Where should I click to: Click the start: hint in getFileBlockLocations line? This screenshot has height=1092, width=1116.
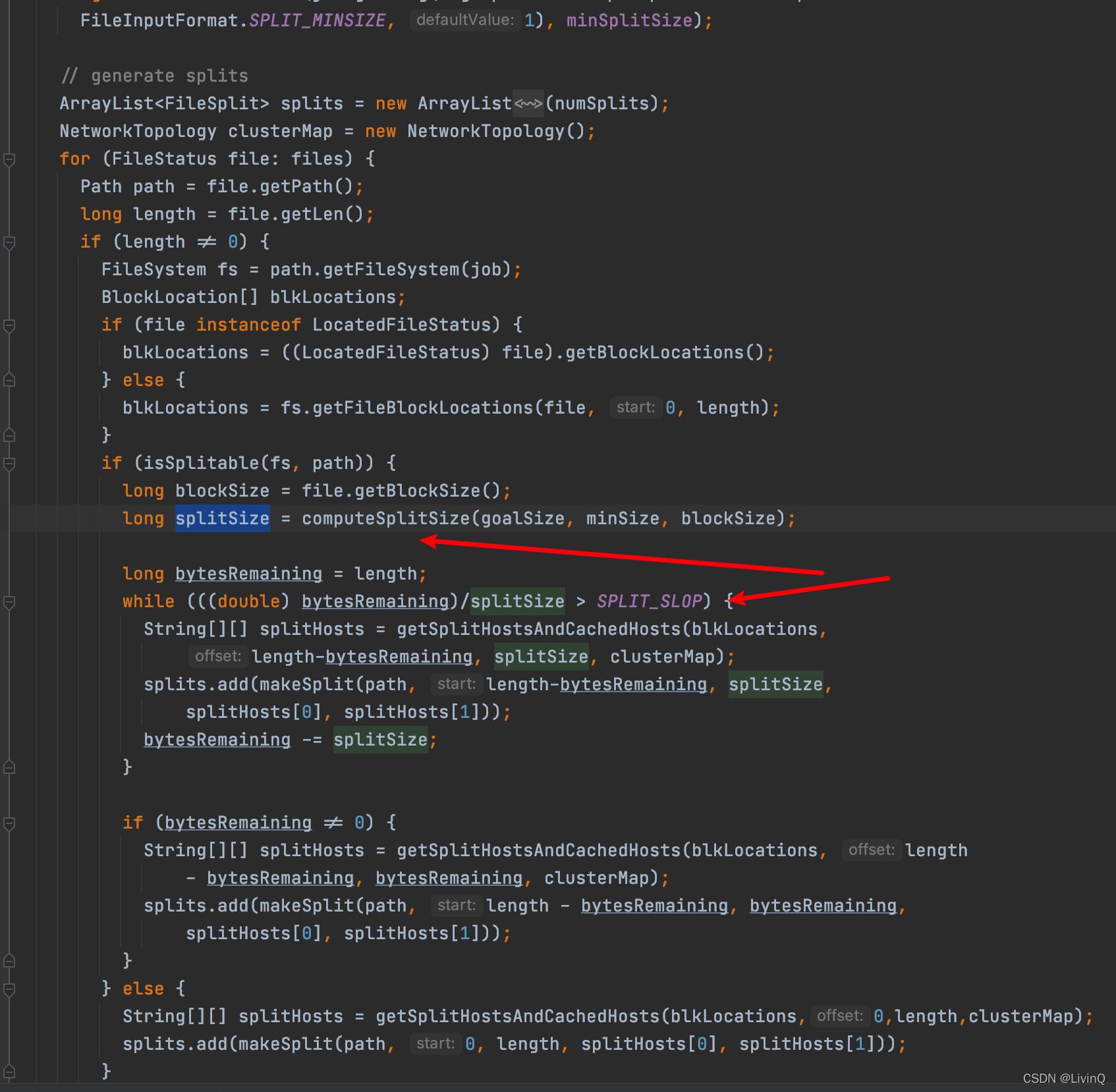coord(635,407)
